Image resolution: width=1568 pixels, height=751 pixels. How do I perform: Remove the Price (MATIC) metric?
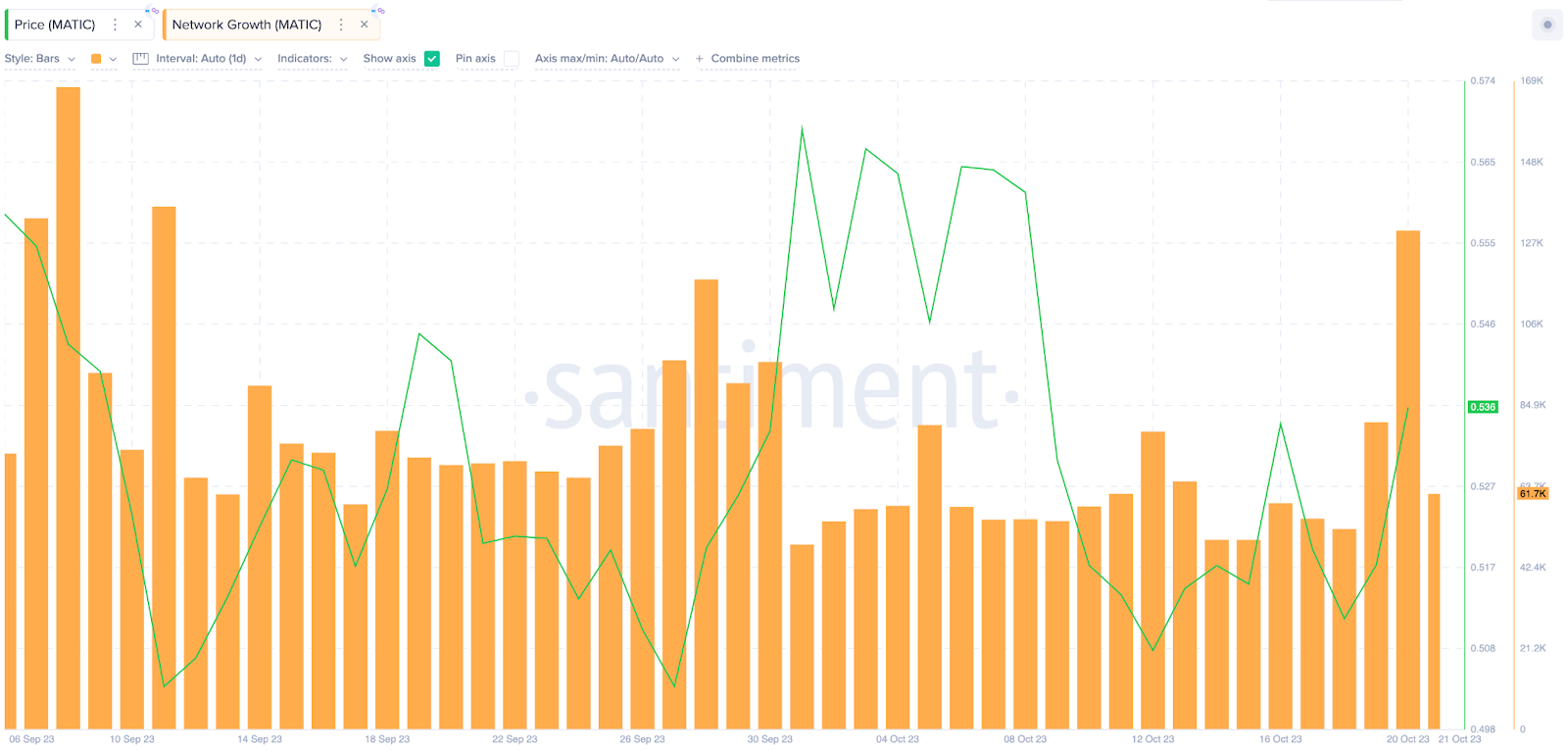138,25
